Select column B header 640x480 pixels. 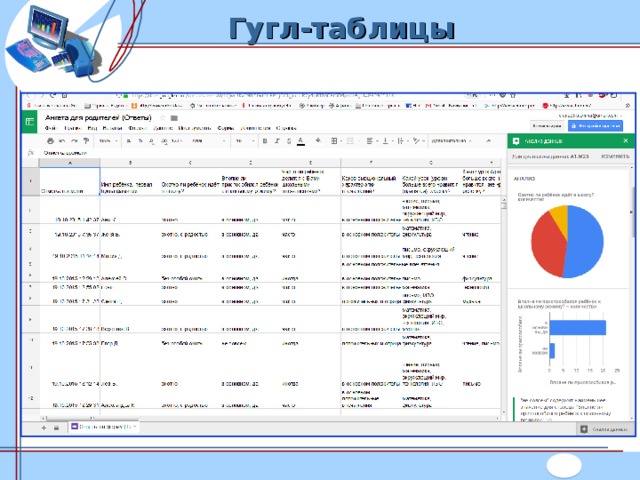130,163
